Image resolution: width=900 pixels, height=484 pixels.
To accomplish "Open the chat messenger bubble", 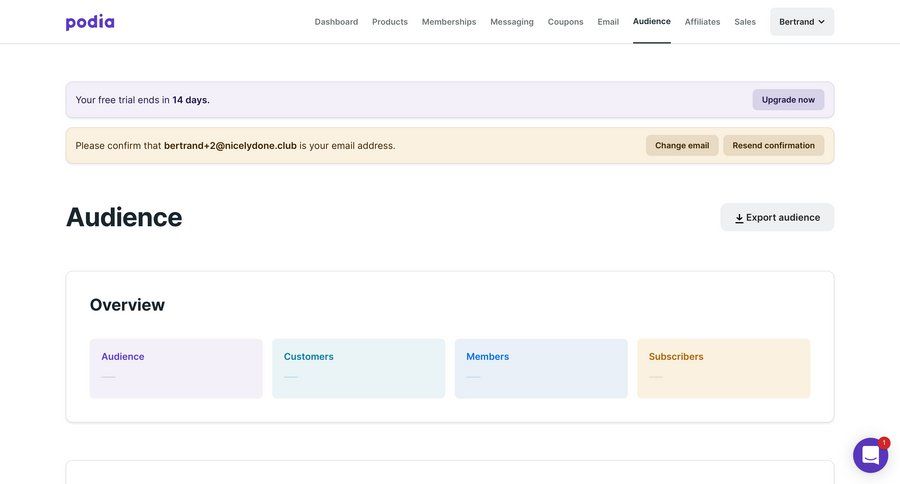I will (870, 455).
